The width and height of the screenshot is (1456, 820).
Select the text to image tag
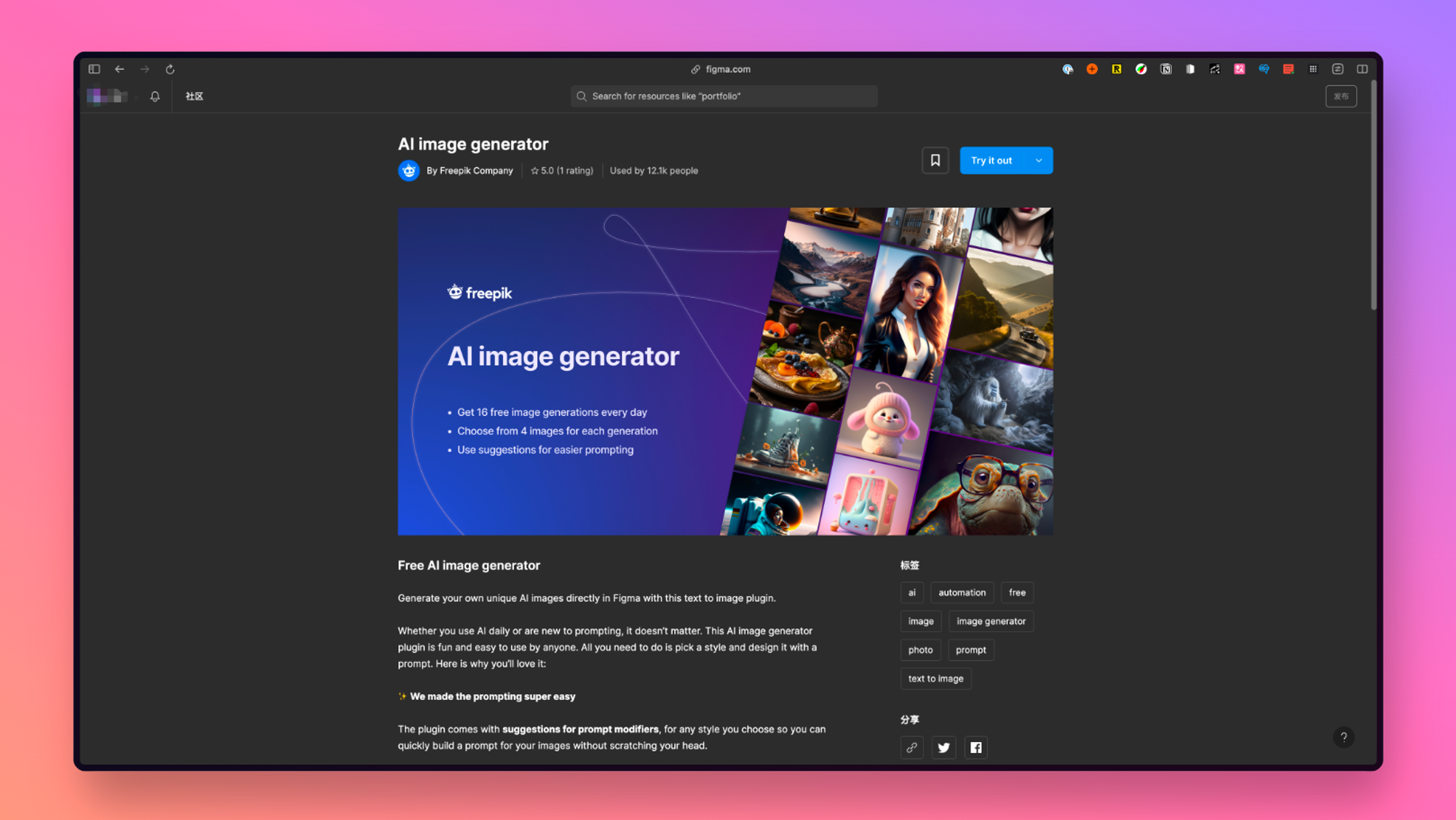click(x=935, y=679)
